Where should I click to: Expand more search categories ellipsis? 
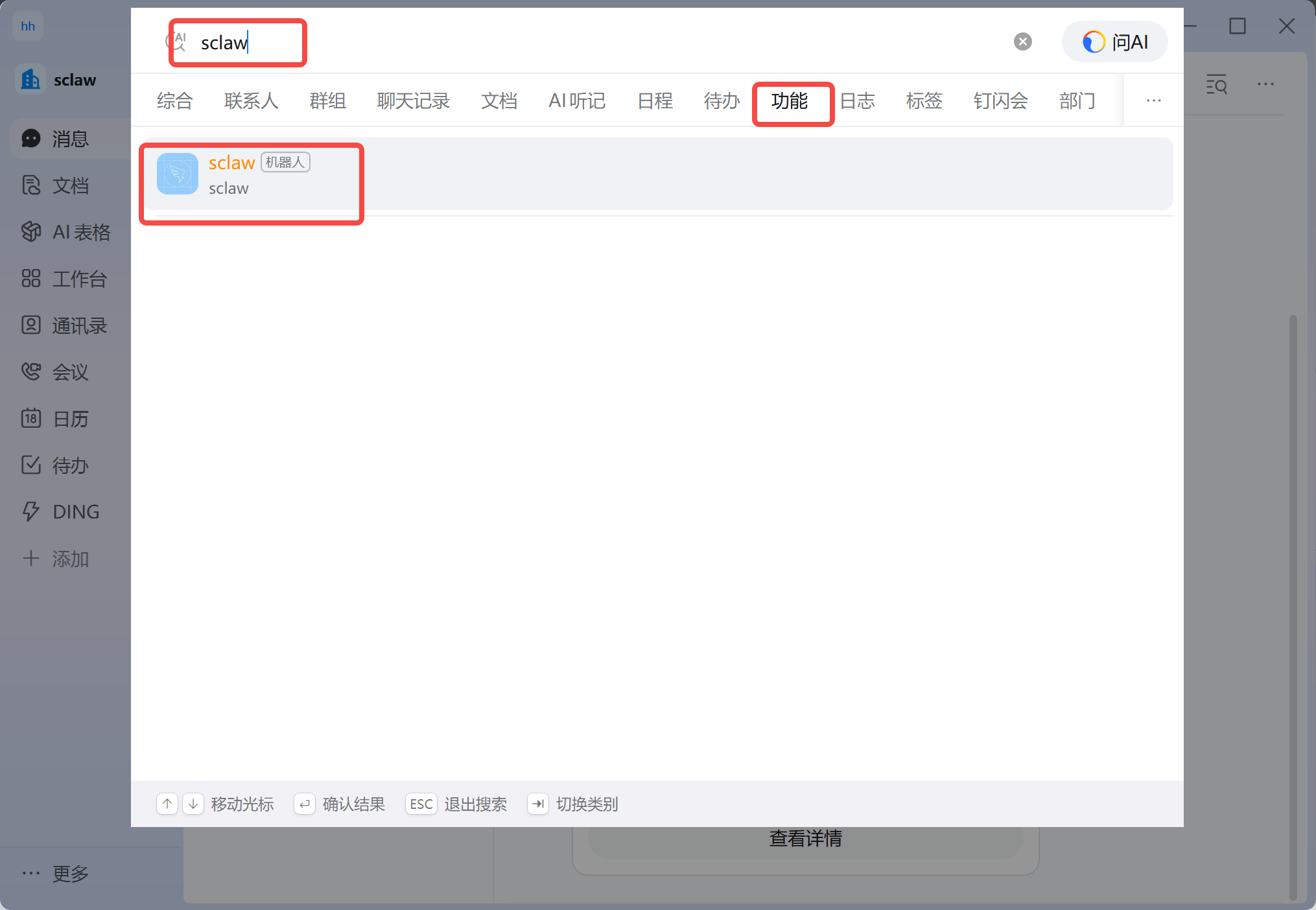(x=1153, y=101)
